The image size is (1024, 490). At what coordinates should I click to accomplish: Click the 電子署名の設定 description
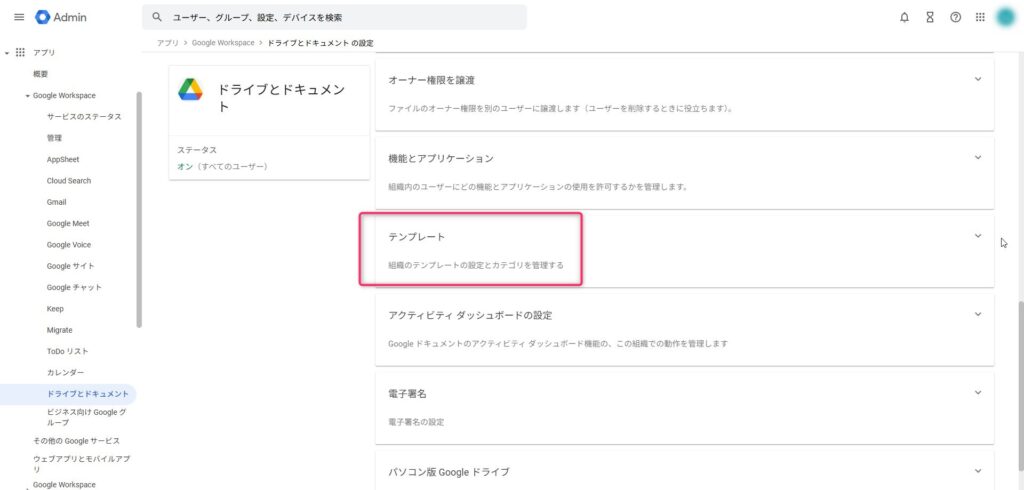click(416, 422)
